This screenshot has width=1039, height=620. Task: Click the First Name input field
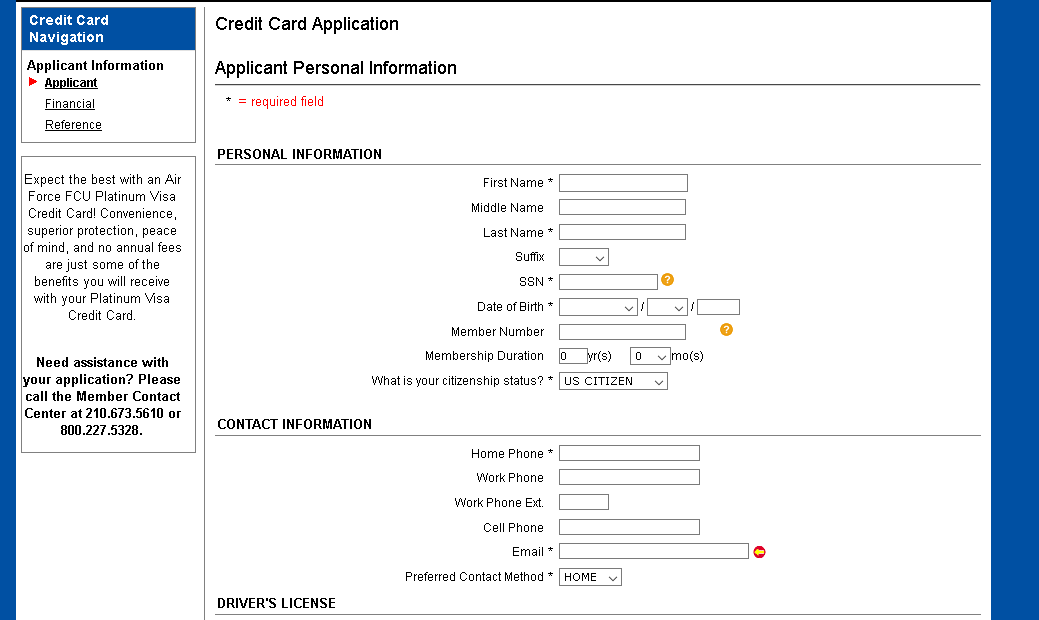[623, 182]
